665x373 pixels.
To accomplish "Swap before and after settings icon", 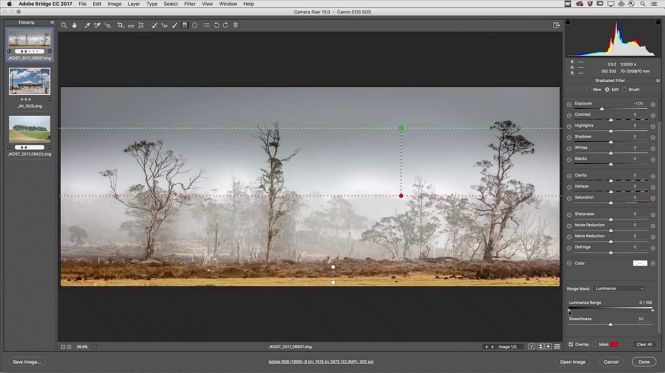I will 540,347.
